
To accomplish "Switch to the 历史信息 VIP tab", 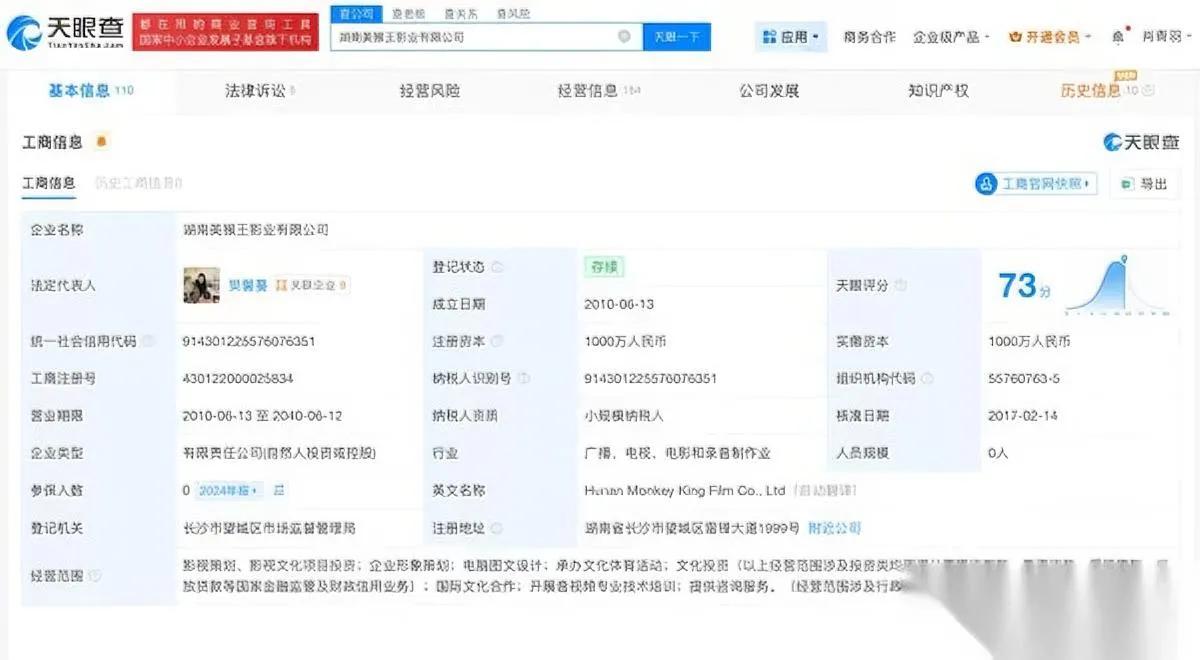I will click(x=1107, y=90).
